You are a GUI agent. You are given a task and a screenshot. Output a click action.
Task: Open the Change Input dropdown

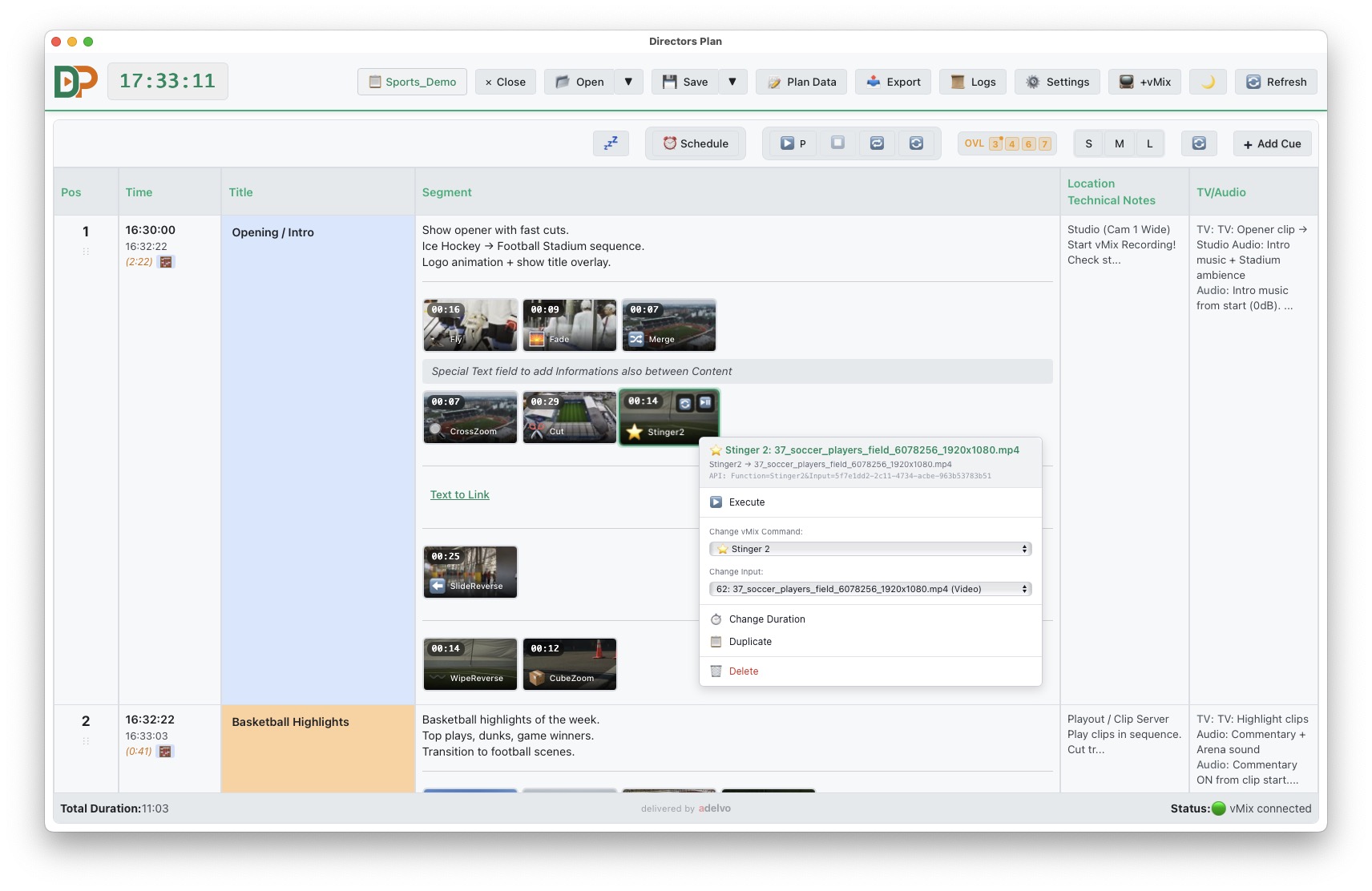point(870,588)
